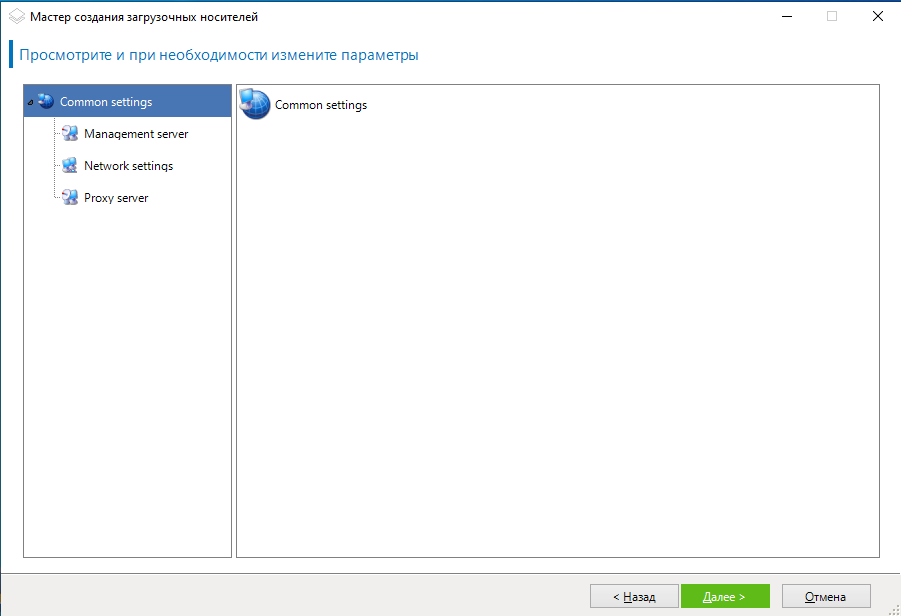Collapse the Common settings tree node arrow
The width and height of the screenshot is (901, 616).
pos(31,102)
